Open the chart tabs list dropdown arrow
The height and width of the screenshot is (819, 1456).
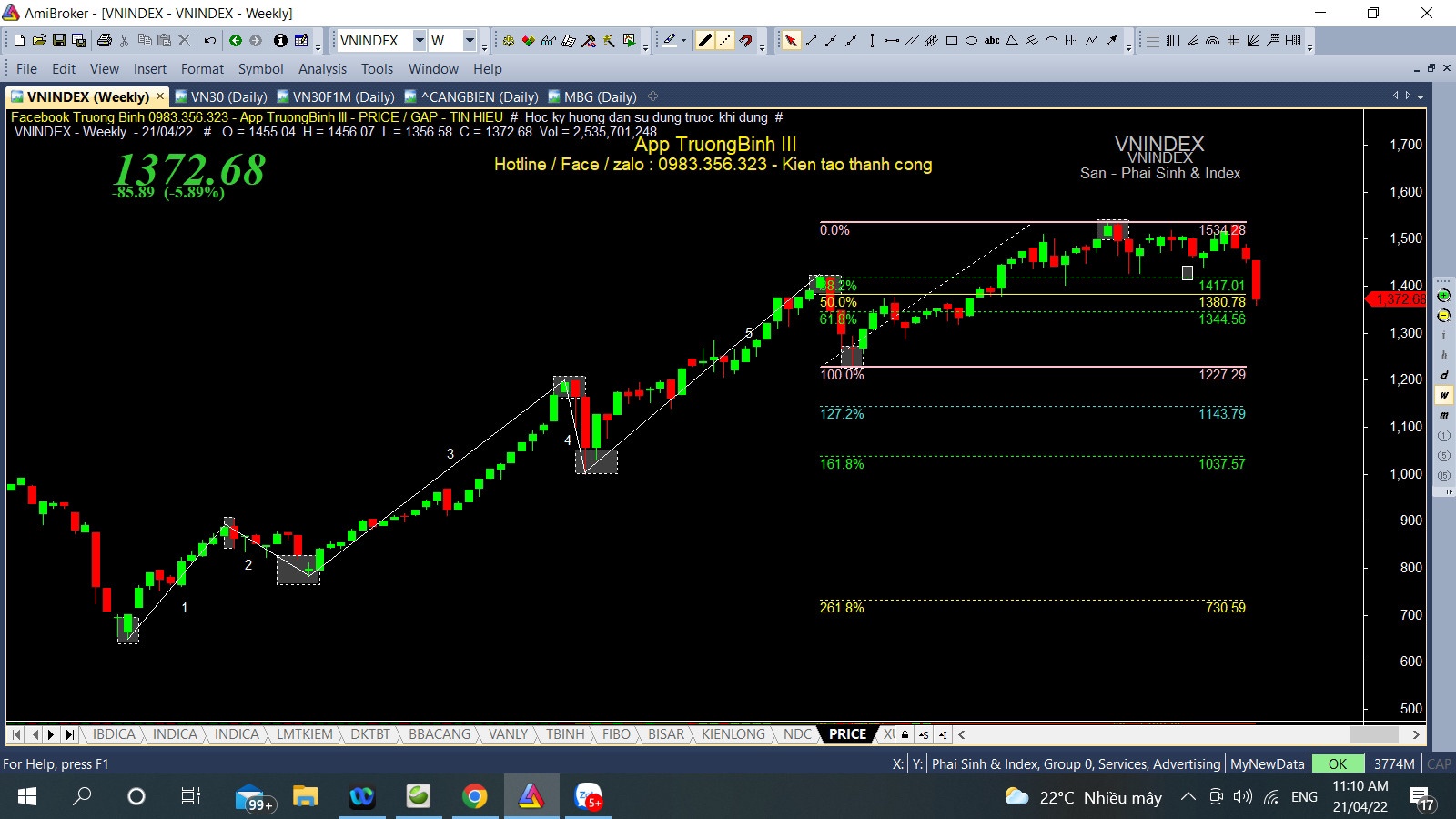click(x=1420, y=96)
